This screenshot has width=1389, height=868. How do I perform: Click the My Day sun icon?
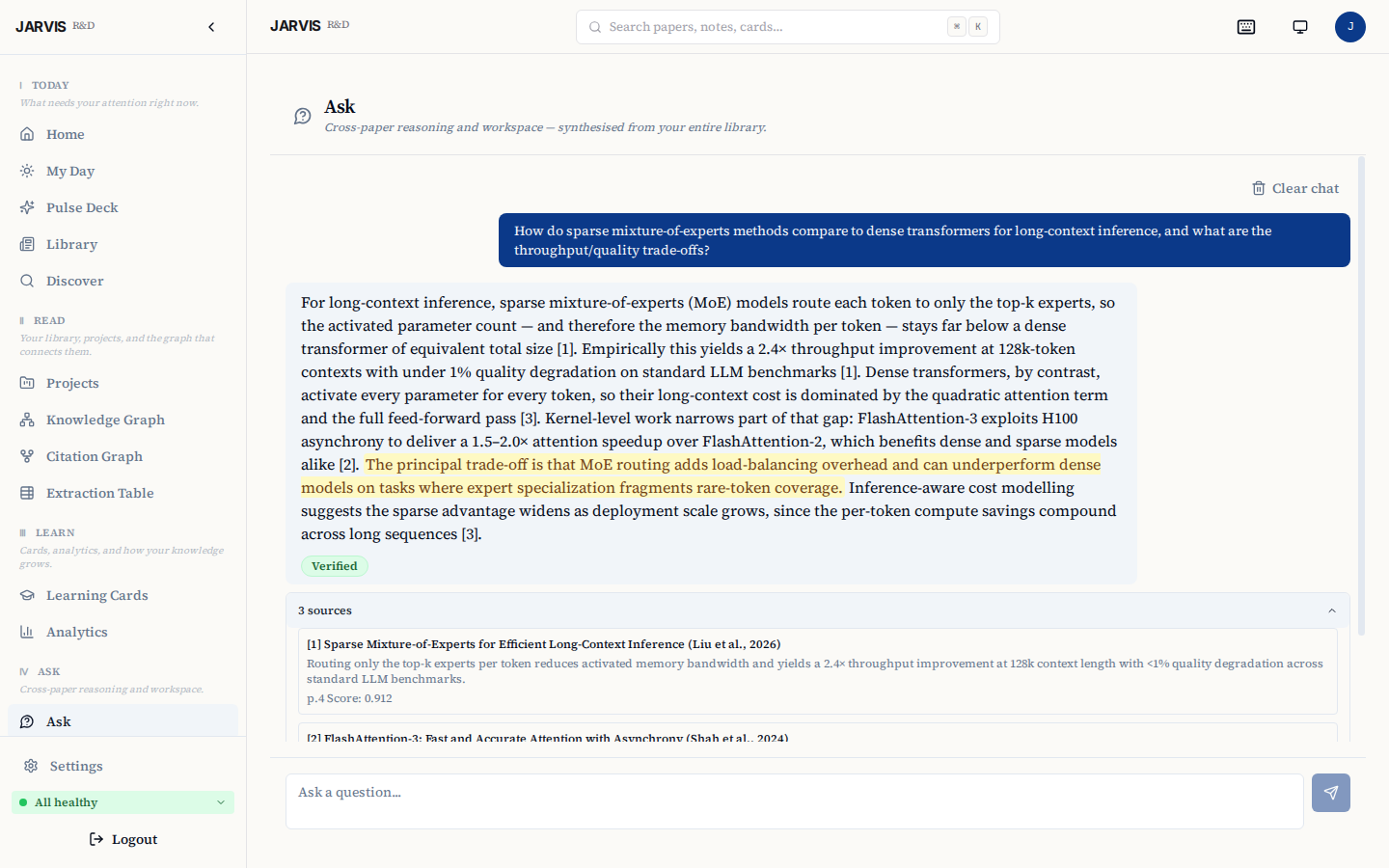coord(27,171)
